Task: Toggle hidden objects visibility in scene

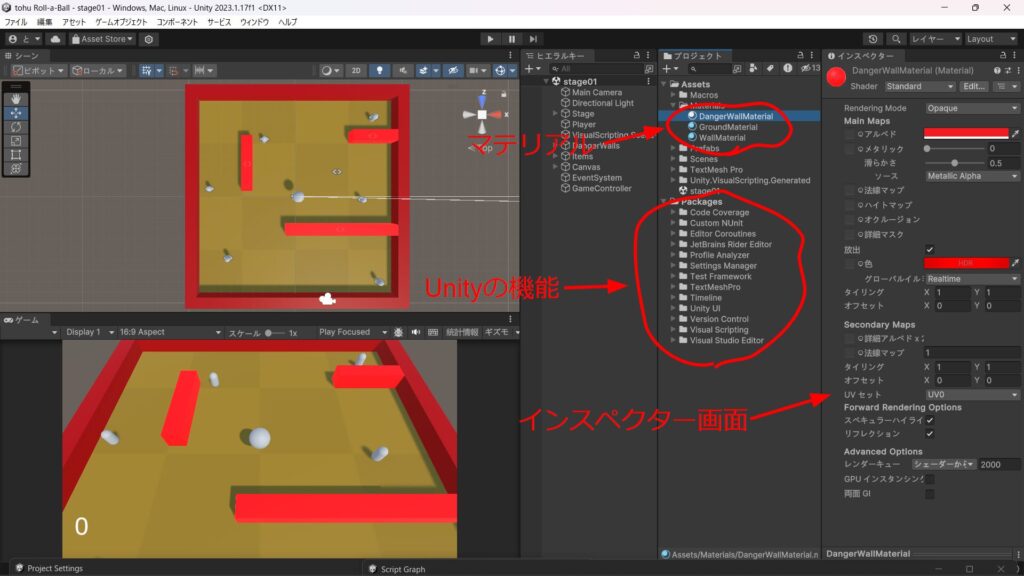Action: pos(453,71)
